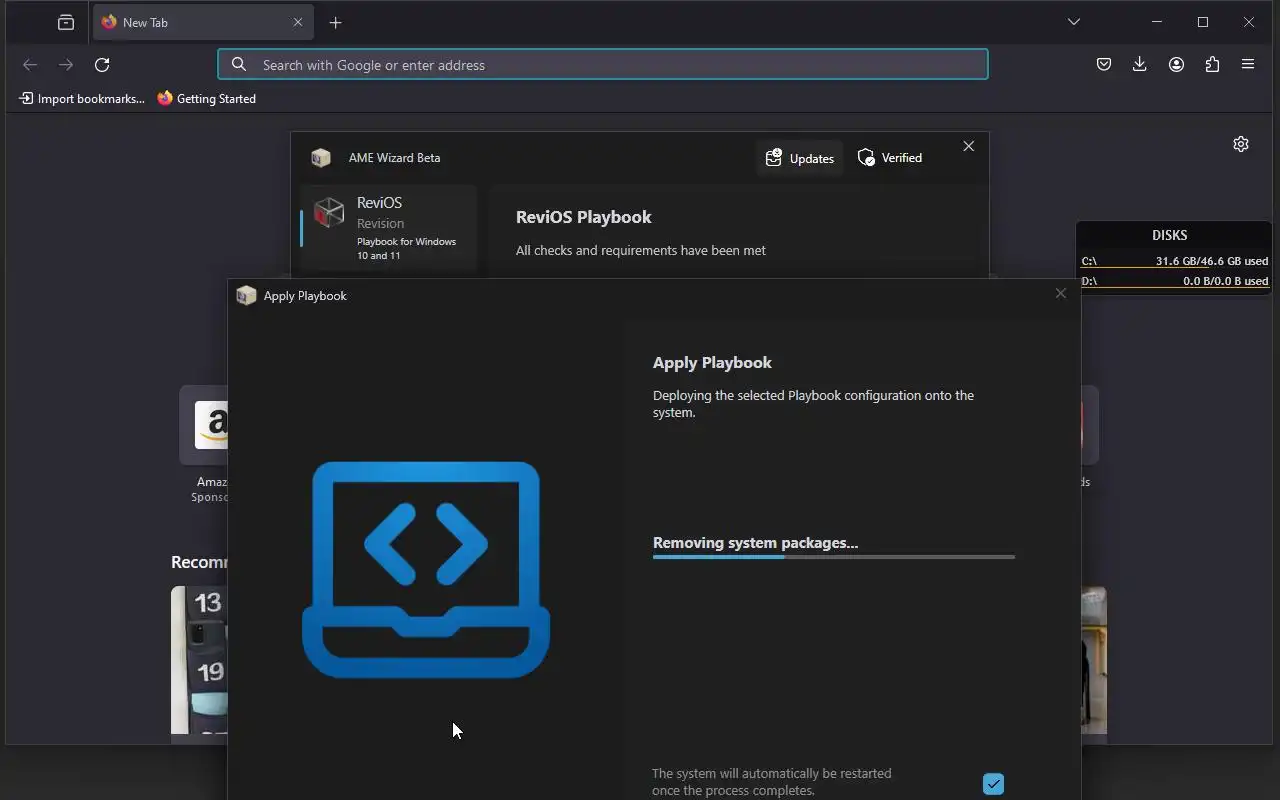Close the New Tab tab
This screenshot has width=1280, height=800.
(x=298, y=22)
